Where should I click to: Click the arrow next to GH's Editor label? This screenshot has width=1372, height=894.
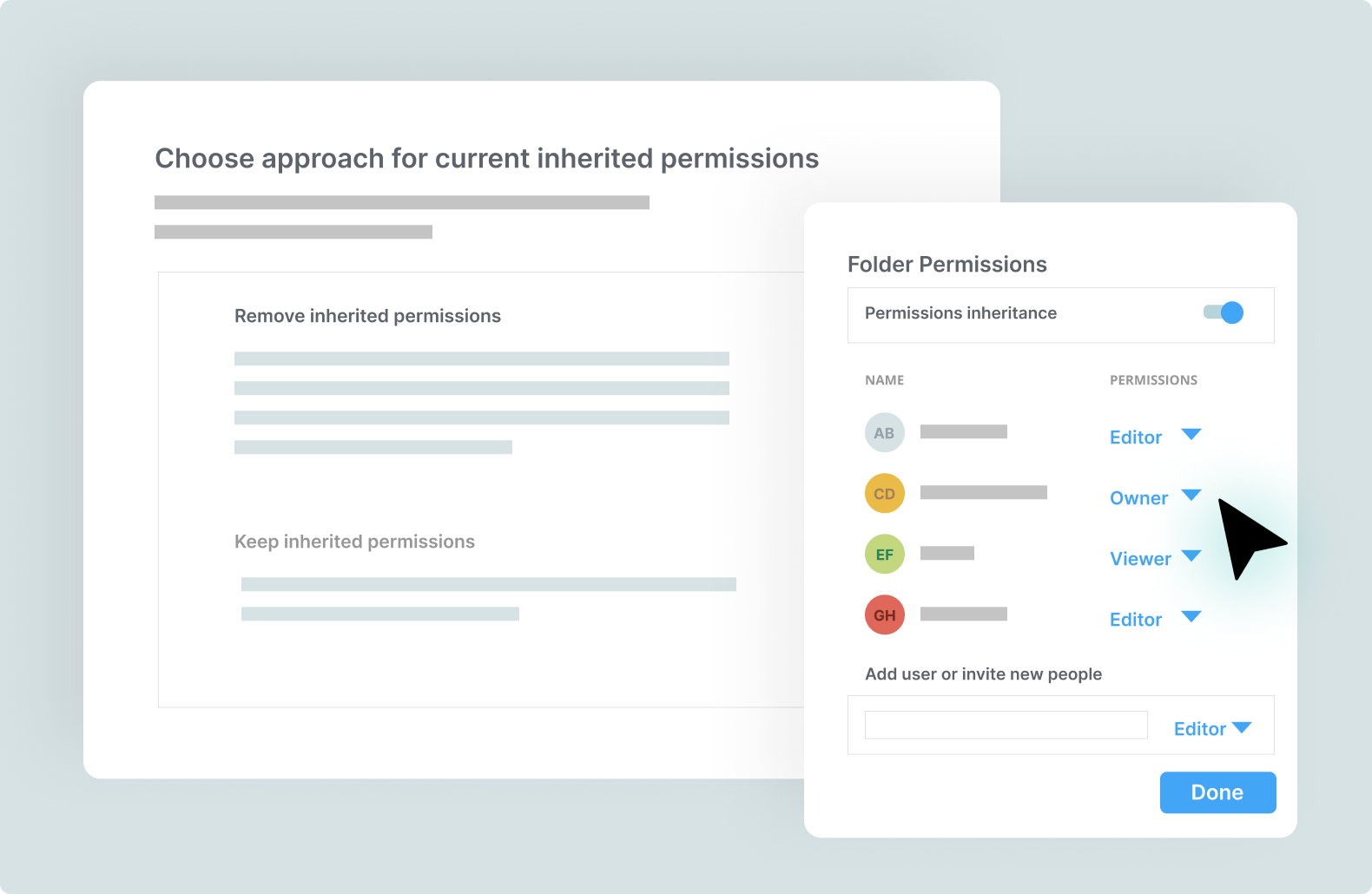(1191, 617)
